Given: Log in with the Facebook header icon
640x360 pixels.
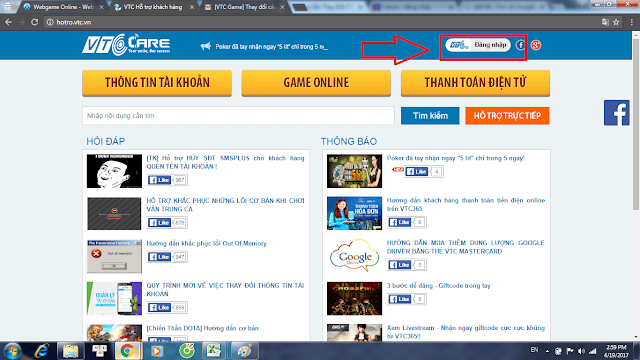Looking at the screenshot, I should click(x=520, y=45).
